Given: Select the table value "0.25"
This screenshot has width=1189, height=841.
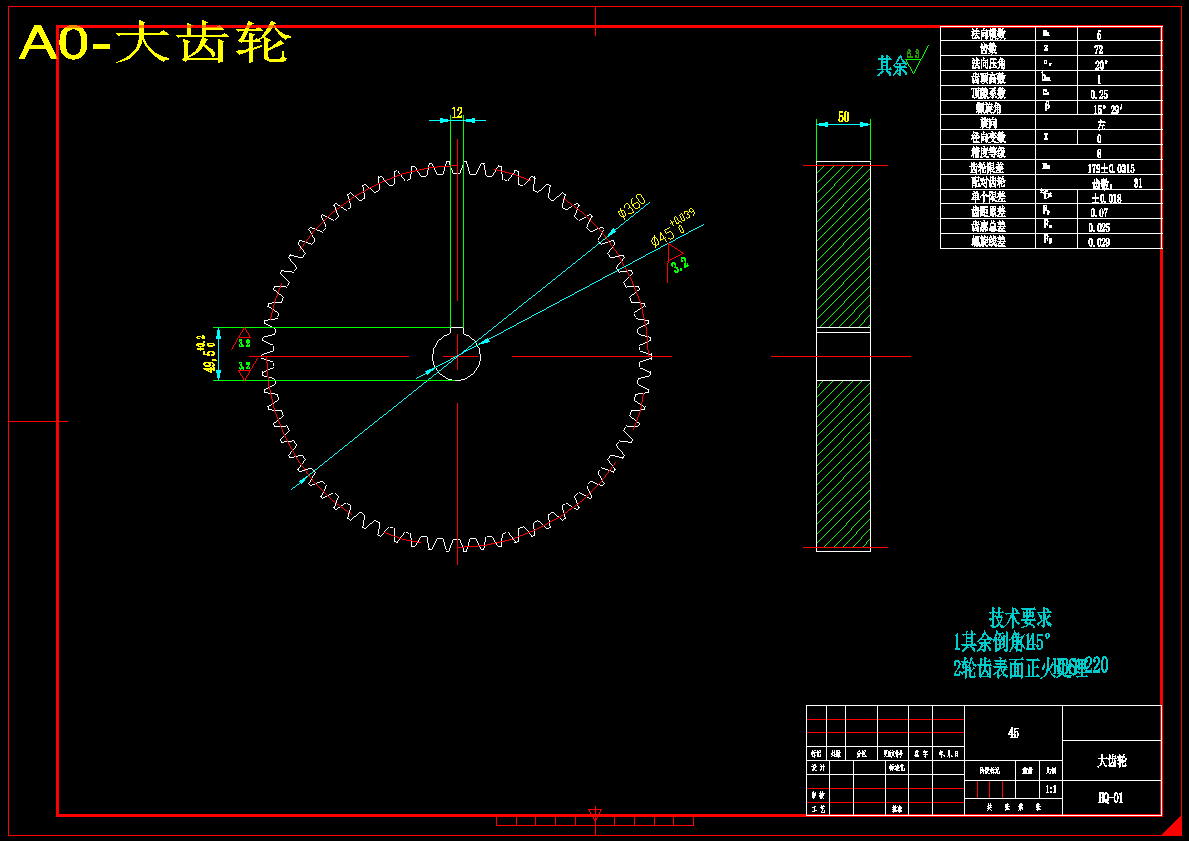Looking at the screenshot, I should click(1099, 94).
